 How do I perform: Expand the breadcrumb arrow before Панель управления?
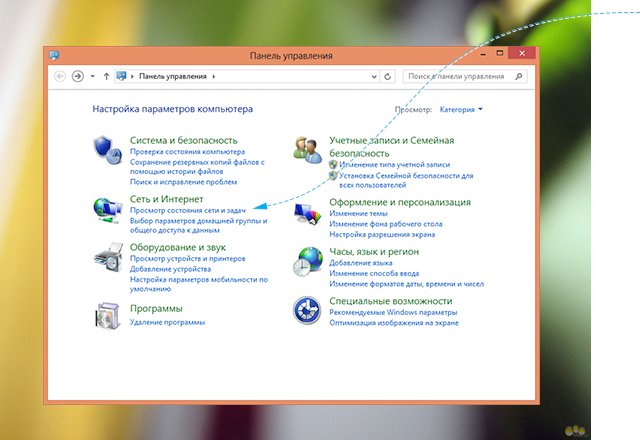pos(132,76)
